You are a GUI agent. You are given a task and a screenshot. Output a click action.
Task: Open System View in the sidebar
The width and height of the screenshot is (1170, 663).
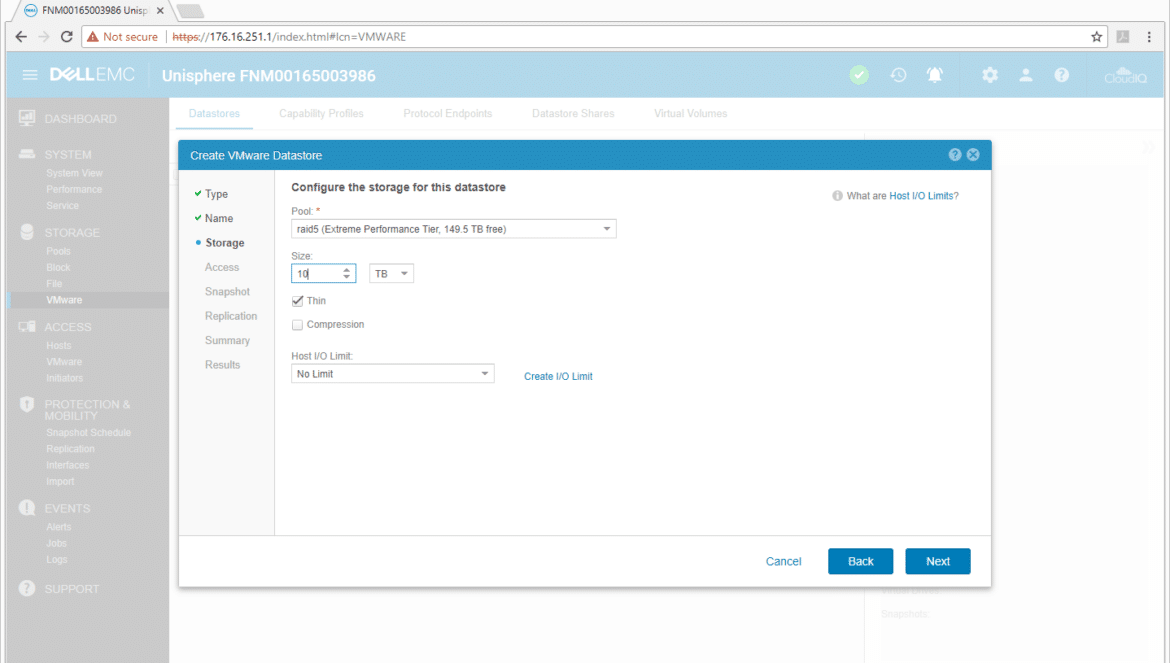(75, 173)
